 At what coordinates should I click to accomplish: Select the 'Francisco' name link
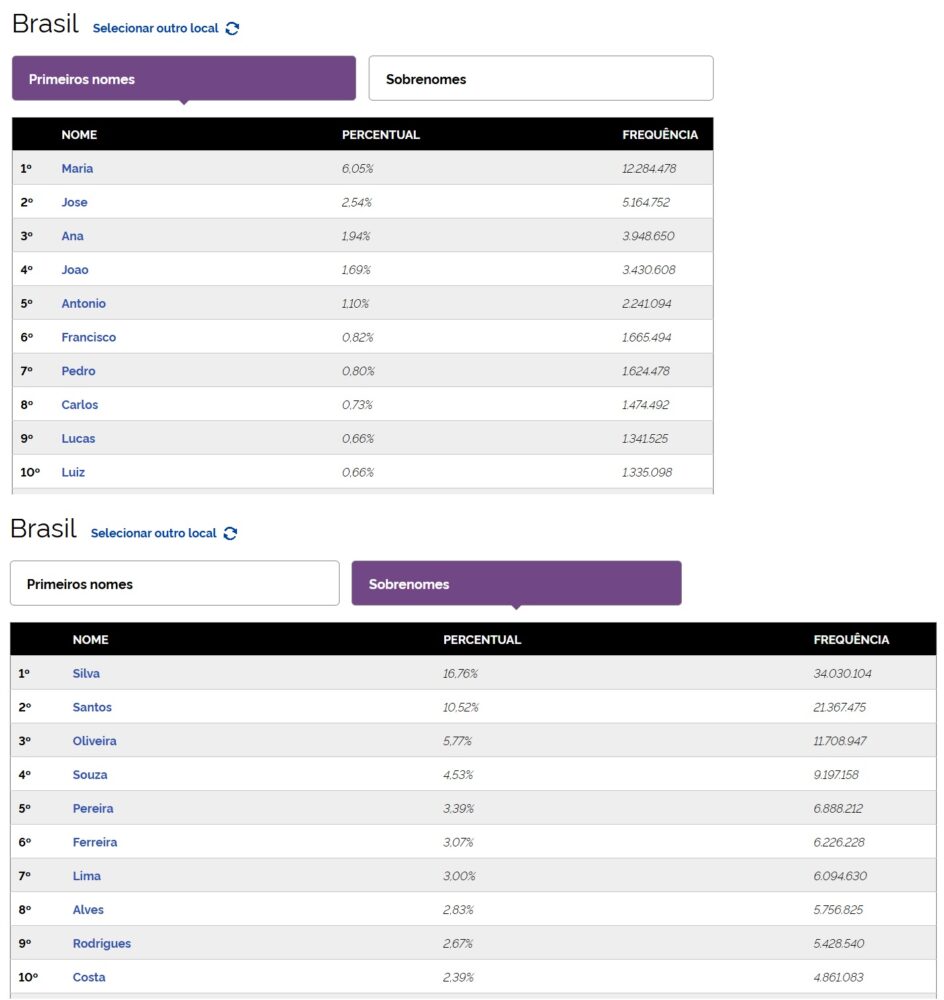pos(88,338)
